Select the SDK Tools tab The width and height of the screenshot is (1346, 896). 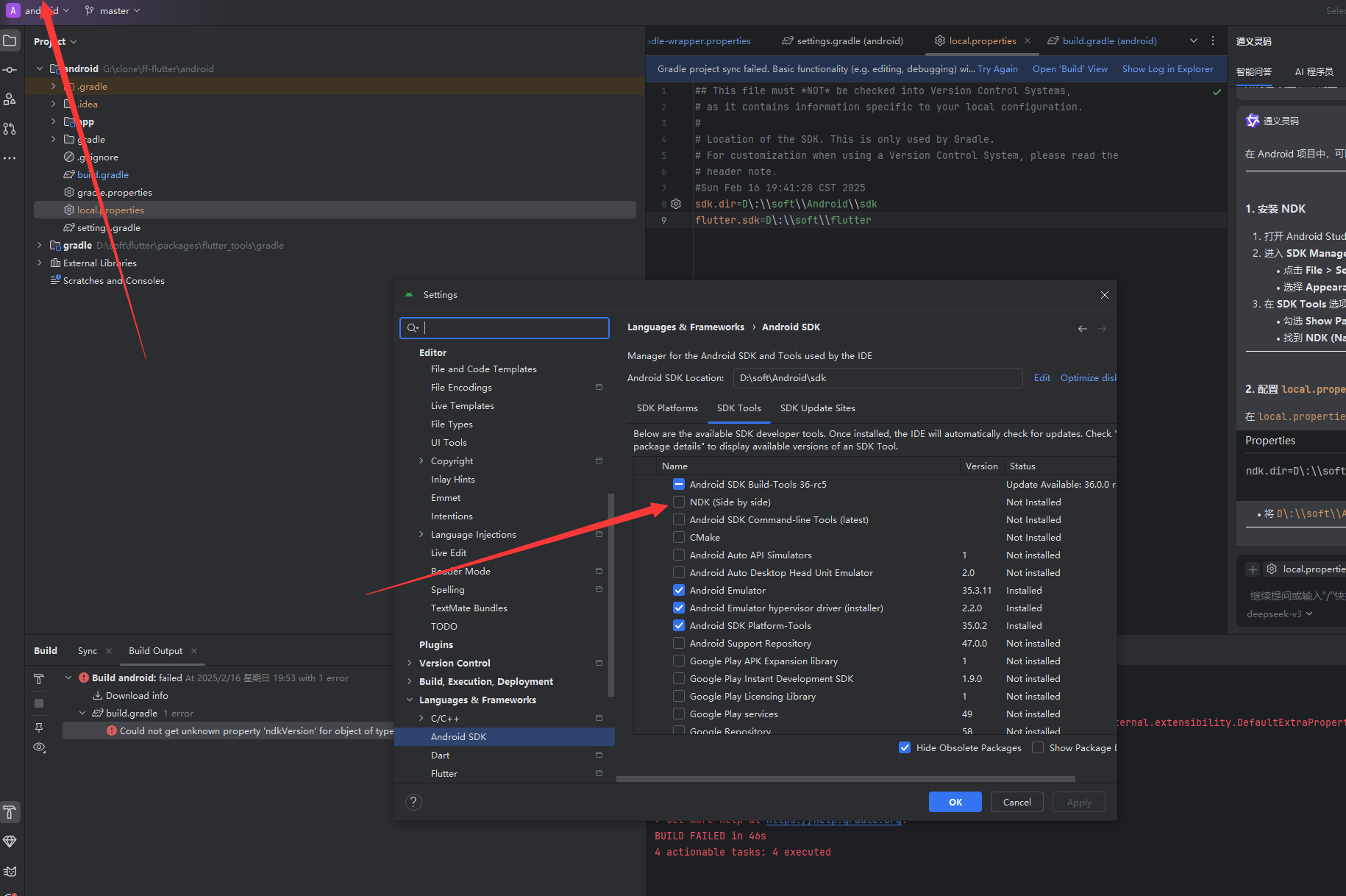[x=738, y=408]
